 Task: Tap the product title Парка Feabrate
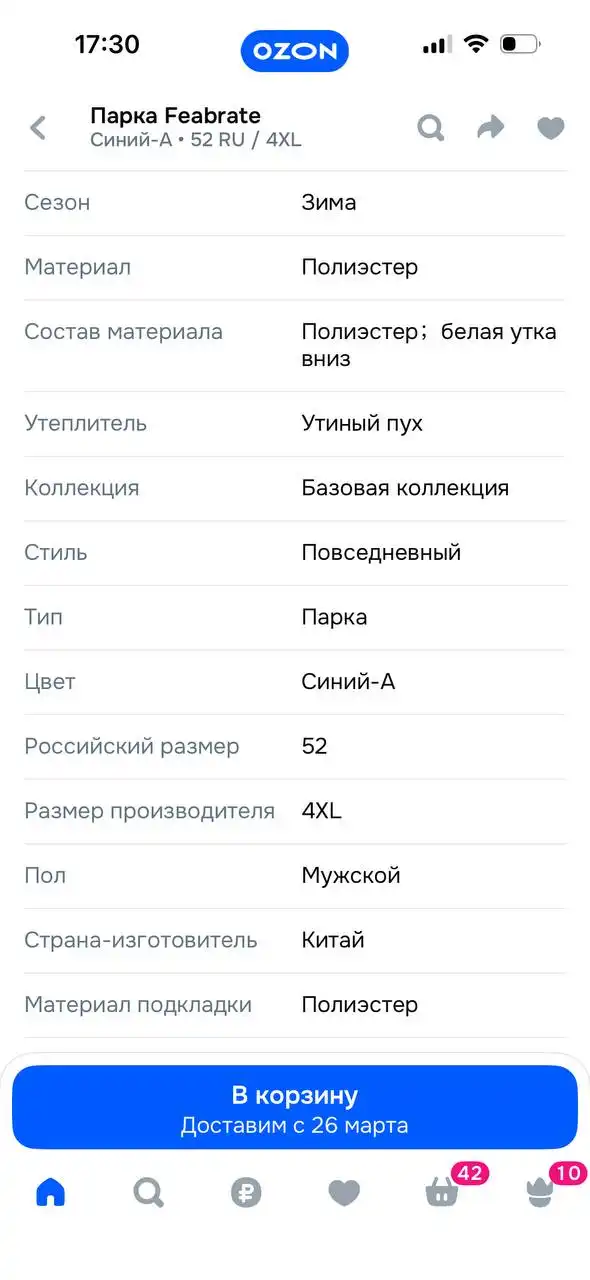coord(175,115)
